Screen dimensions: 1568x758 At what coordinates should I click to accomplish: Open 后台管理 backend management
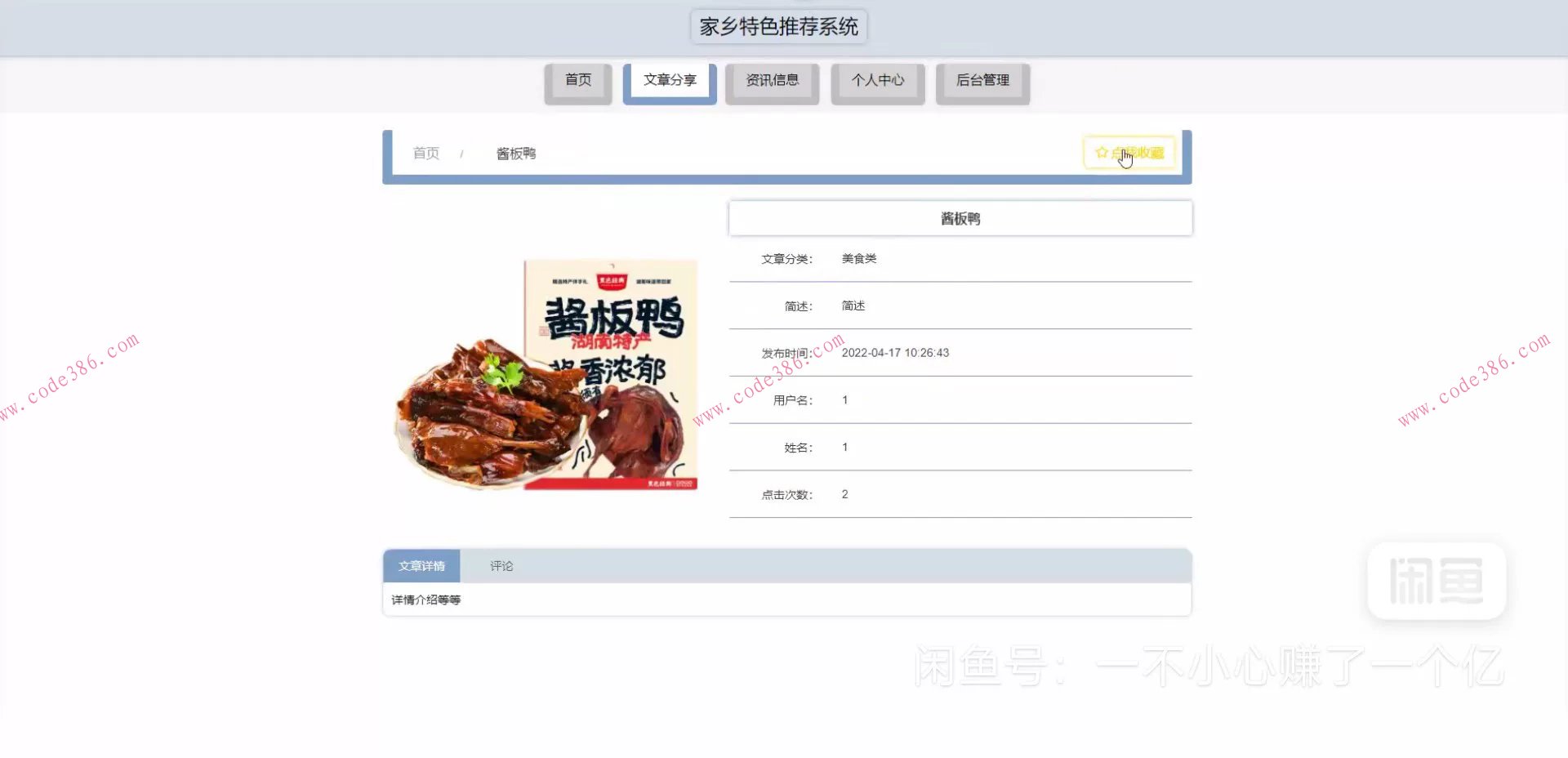pyautogui.click(x=982, y=81)
